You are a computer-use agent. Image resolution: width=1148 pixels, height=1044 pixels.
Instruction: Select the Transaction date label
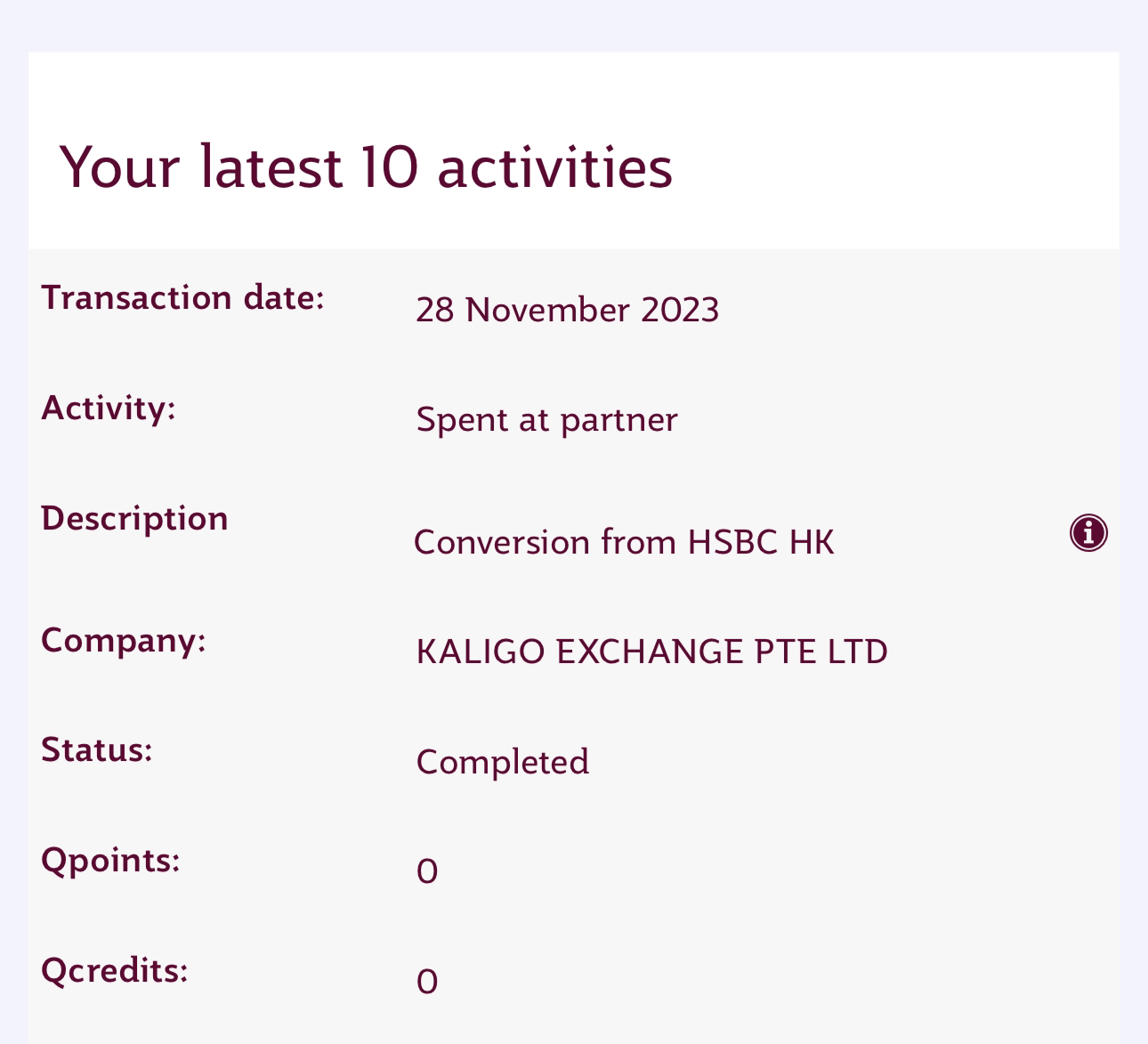pos(183,297)
